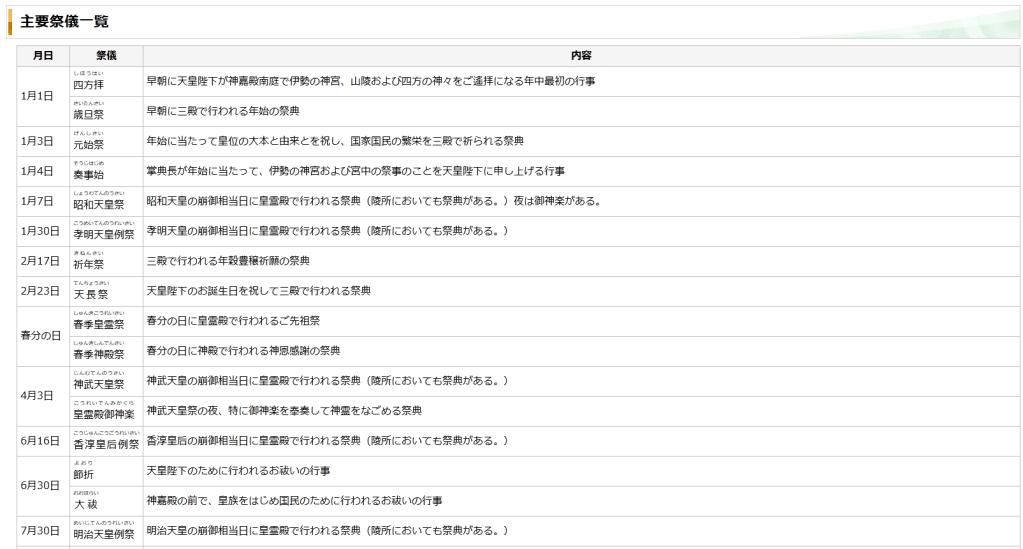
Task: Select the 祭儀 column header
Action: point(106,56)
